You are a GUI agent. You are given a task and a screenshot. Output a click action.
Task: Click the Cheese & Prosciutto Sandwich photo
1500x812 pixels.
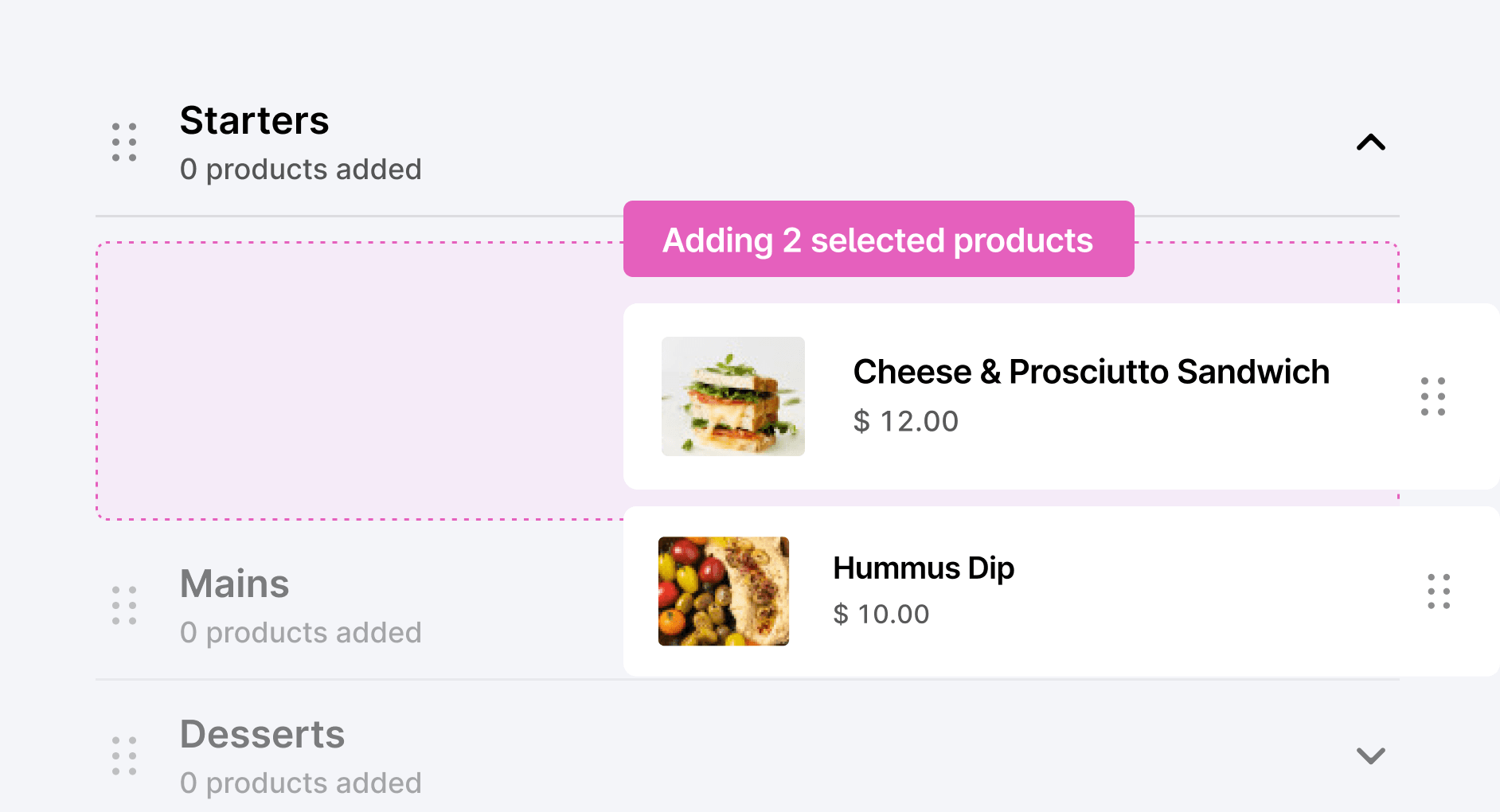[732, 396]
